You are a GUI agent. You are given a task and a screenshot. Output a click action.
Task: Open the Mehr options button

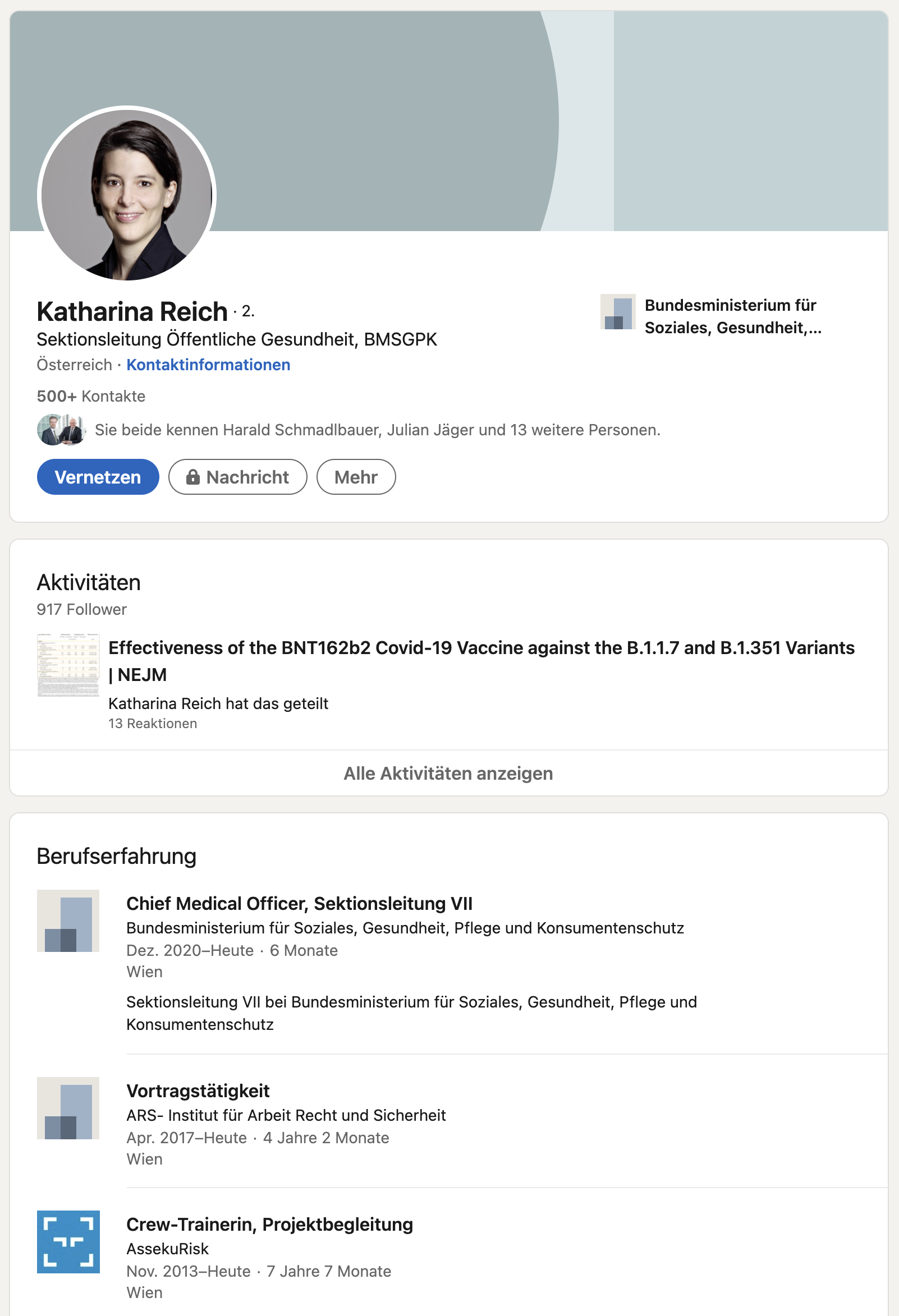coord(356,477)
